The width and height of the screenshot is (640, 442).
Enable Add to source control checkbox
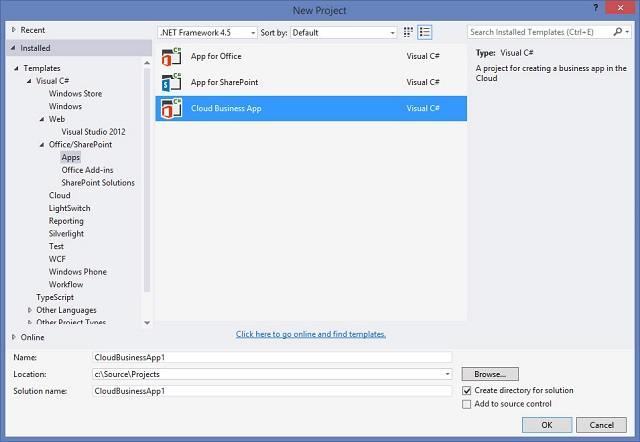coord(467,404)
